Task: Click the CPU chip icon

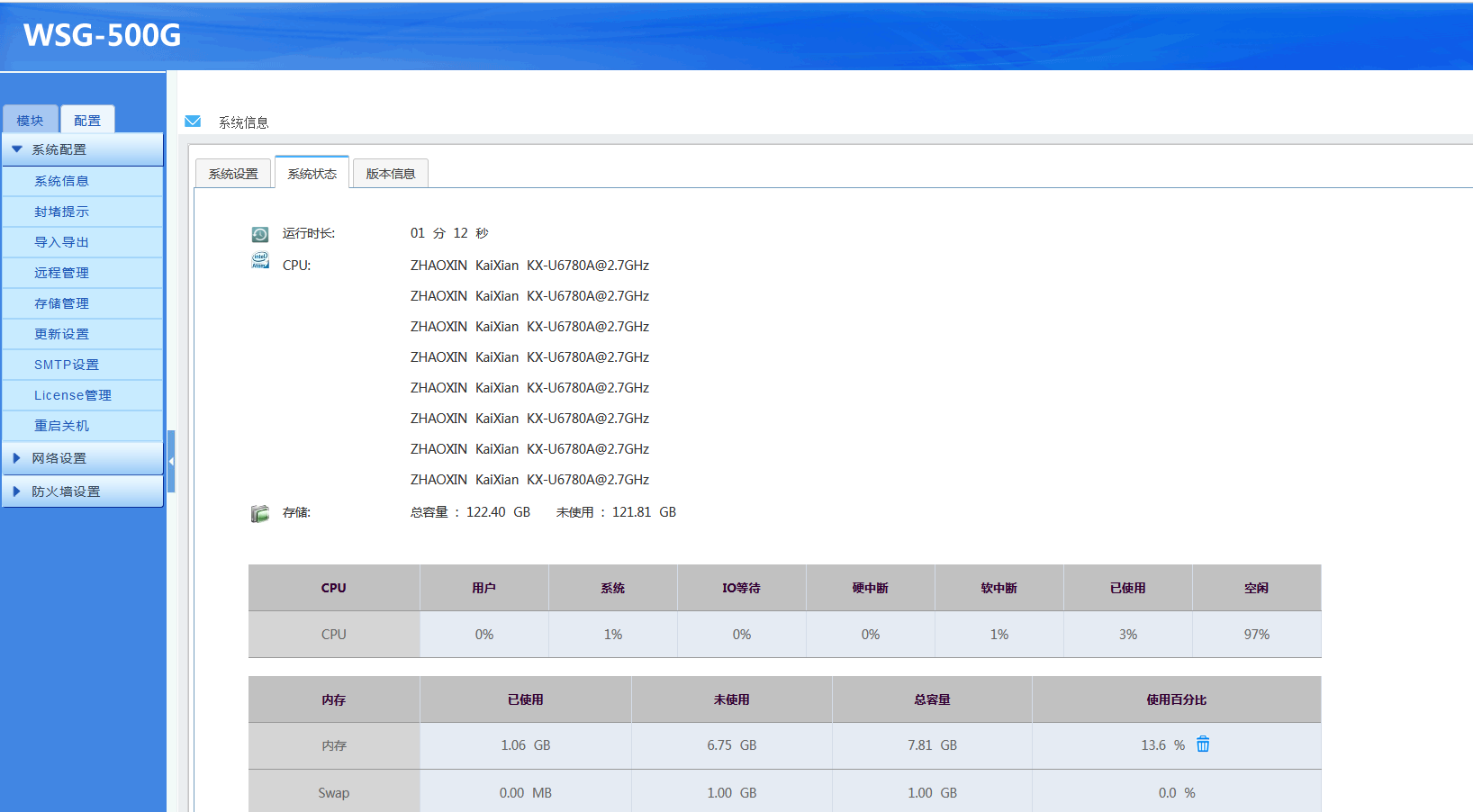Action: pos(260,262)
